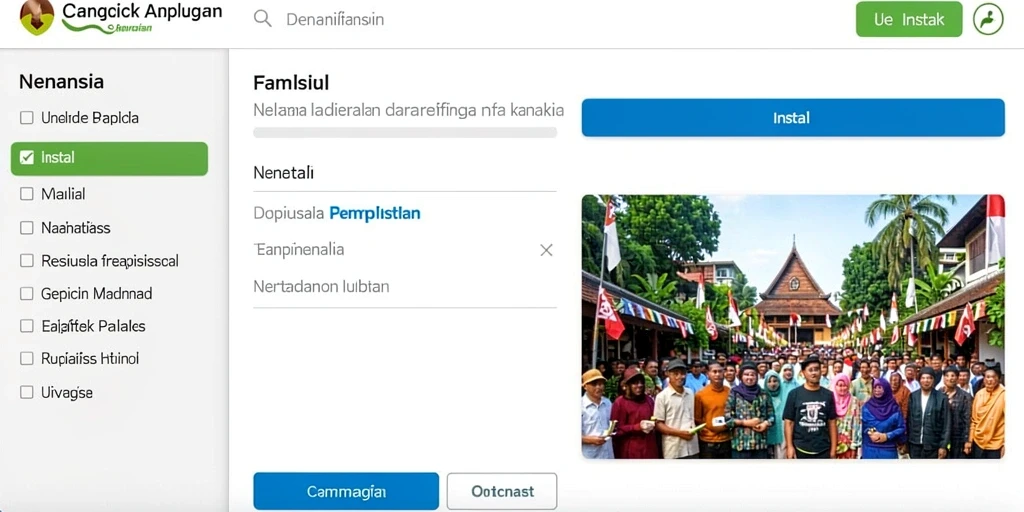Image resolution: width=1024 pixels, height=512 pixels.
Task: Check the Rupiaiiss Htiinol box
Action: (27, 359)
